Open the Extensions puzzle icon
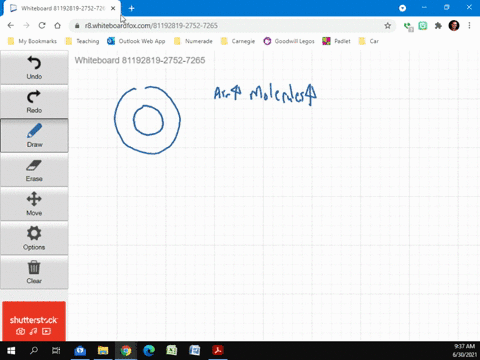Viewport: 480px width, 360px height. [438, 26]
